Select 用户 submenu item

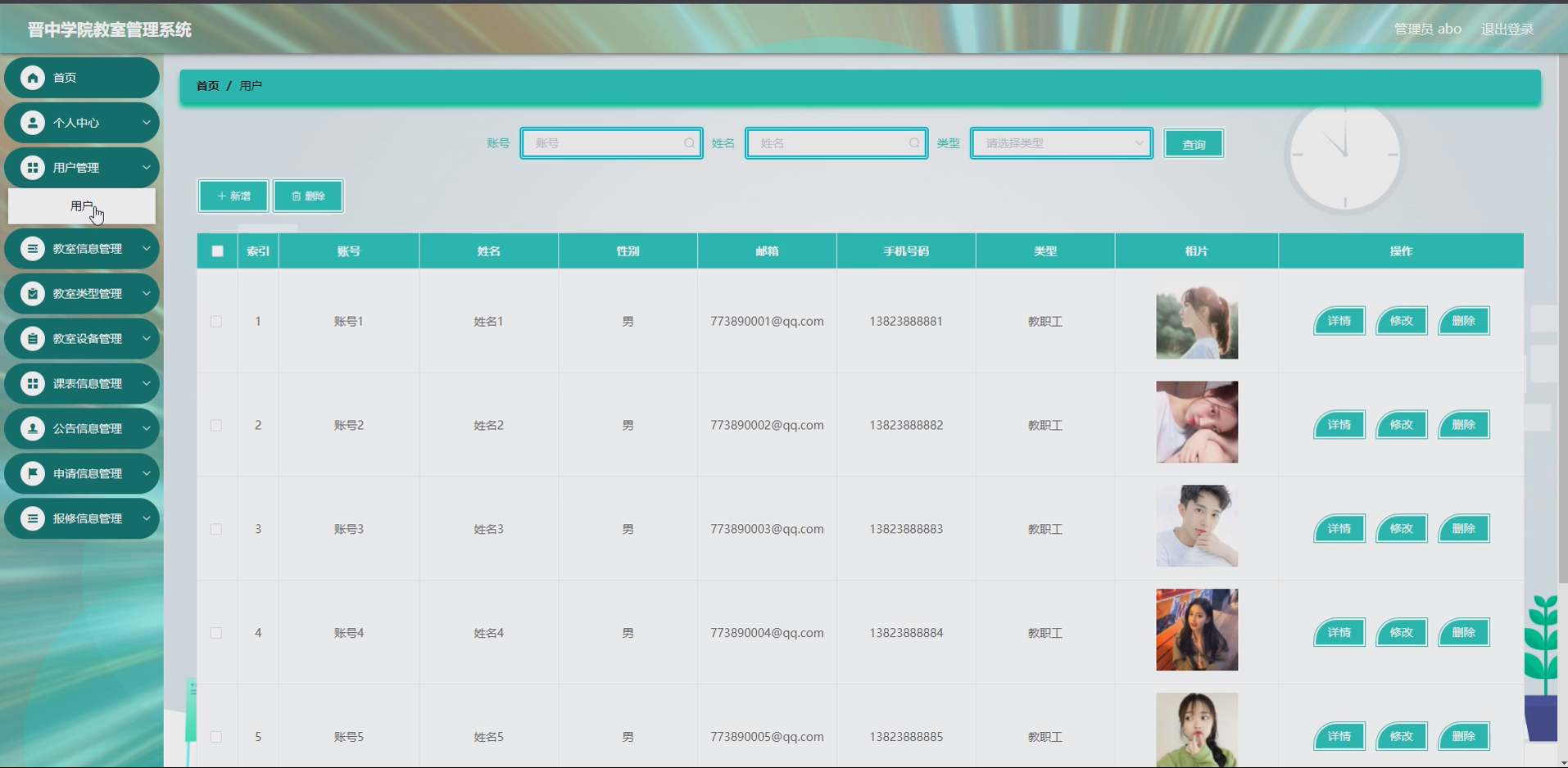pos(82,206)
